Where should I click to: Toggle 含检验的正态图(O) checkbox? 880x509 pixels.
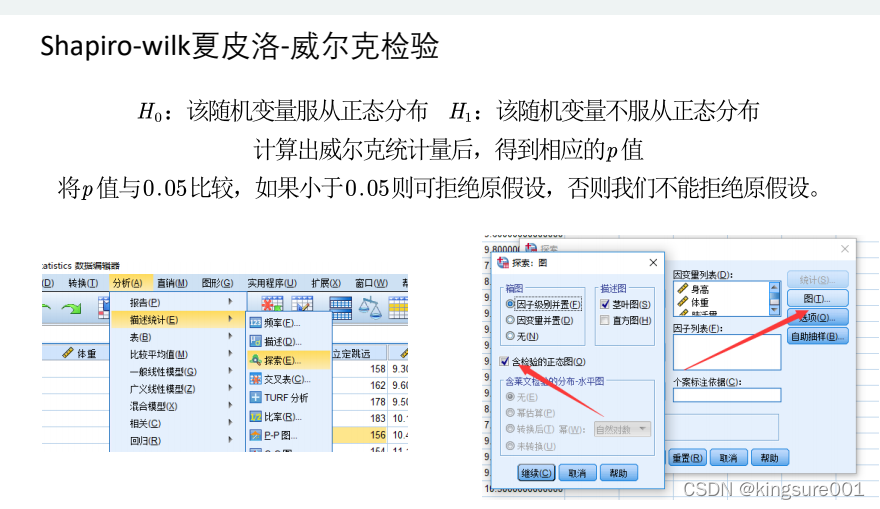[504, 361]
